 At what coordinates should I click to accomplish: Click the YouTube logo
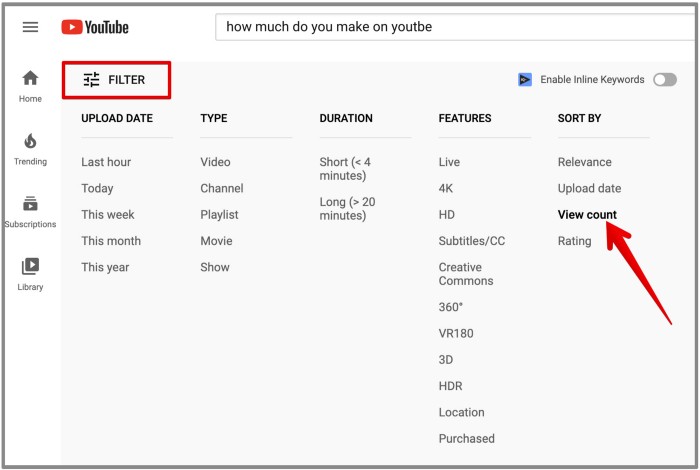[x=95, y=27]
